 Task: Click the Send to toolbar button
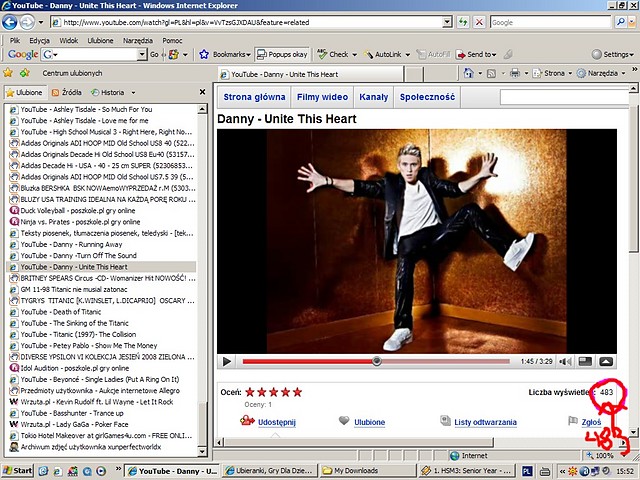[x=476, y=54]
